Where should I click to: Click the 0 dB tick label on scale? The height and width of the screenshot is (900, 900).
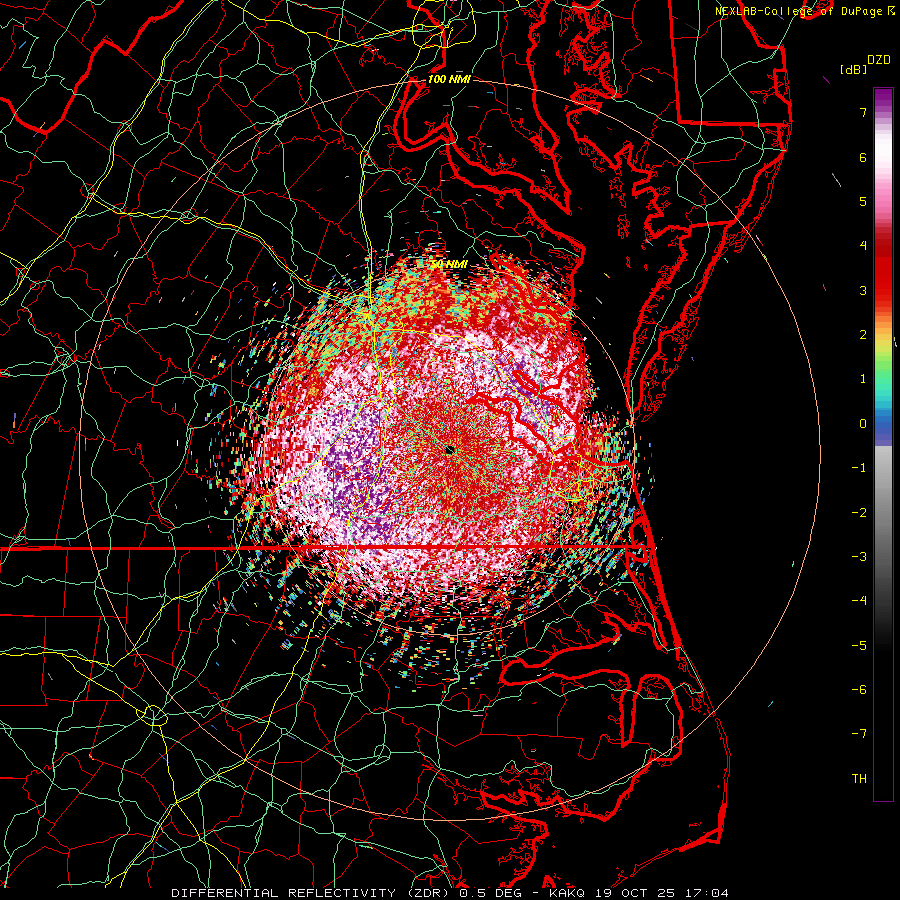863,424
